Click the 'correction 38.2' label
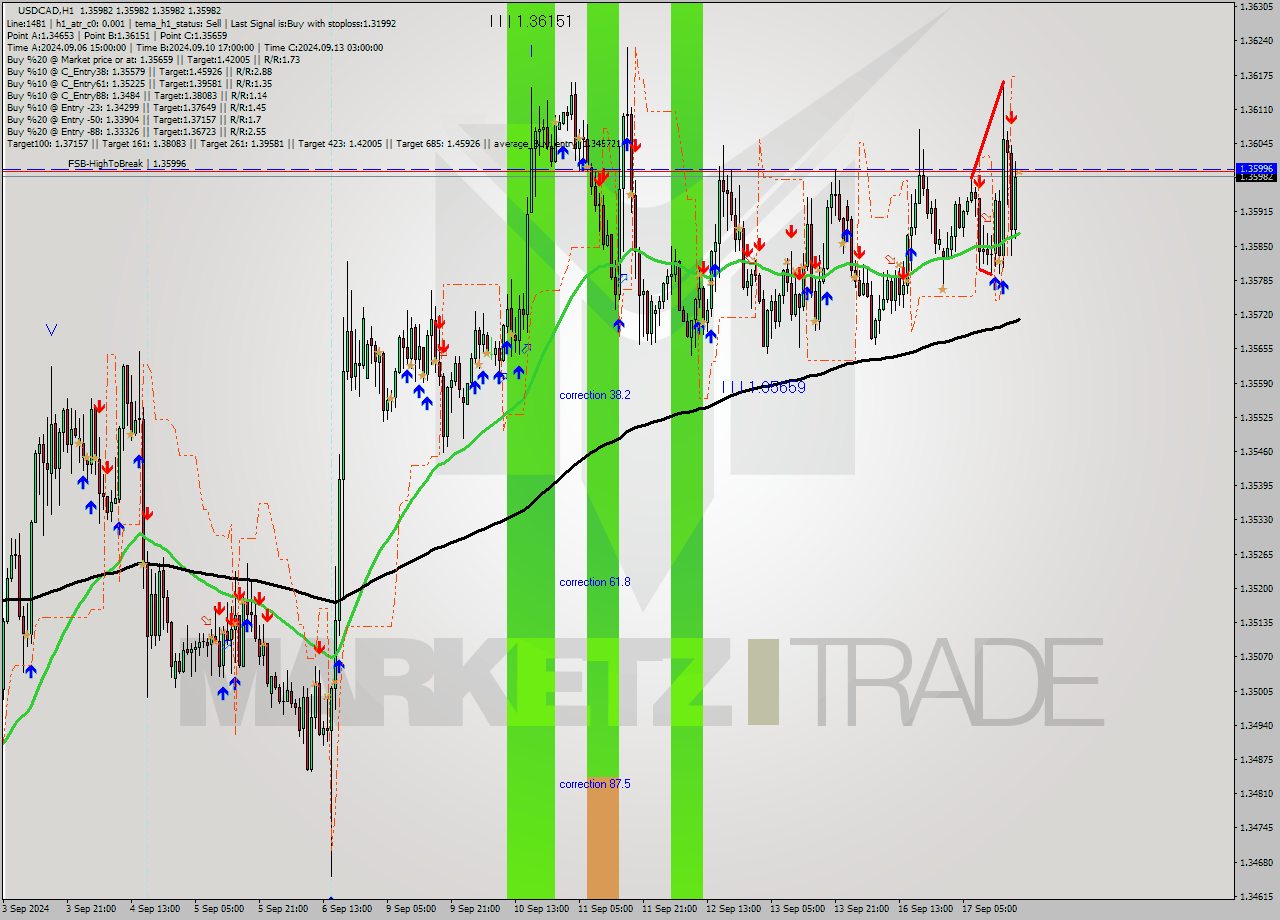The width and height of the screenshot is (1280, 920). pos(595,395)
